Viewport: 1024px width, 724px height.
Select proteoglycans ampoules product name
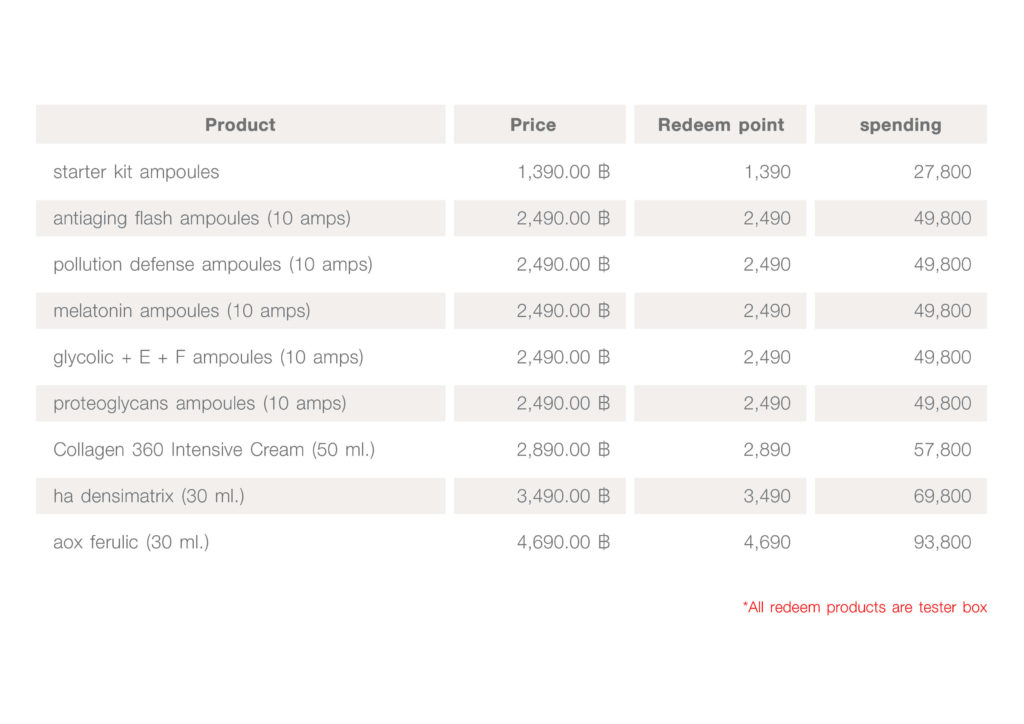pos(200,404)
